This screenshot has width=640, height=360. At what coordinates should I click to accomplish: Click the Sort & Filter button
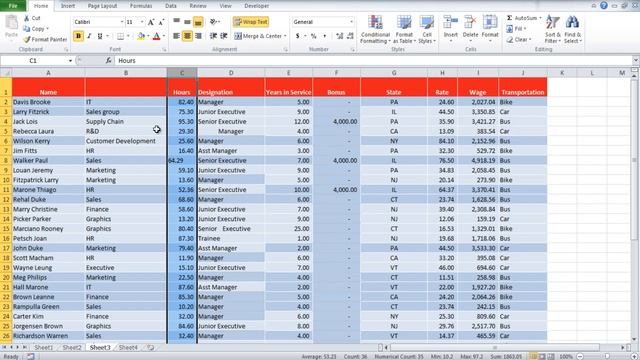(552, 29)
